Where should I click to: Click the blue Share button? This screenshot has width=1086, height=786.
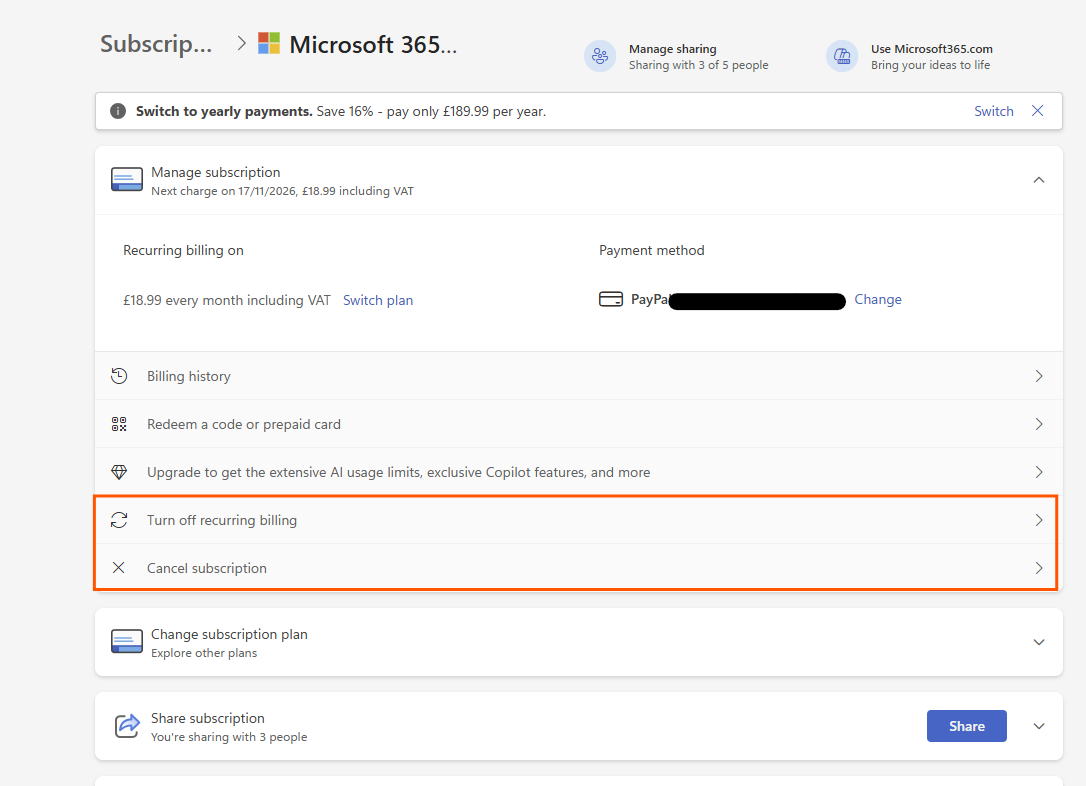[967, 726]
